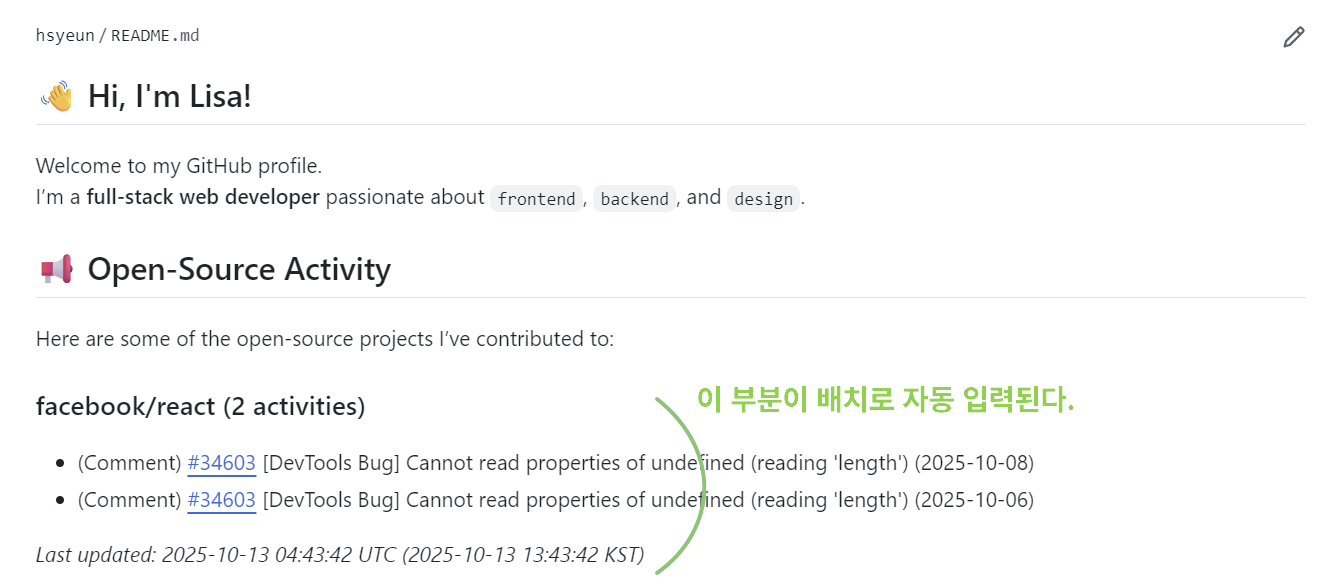Click the pencil edit README icon
The image size is (1325, 588).
coord(1293,38)
